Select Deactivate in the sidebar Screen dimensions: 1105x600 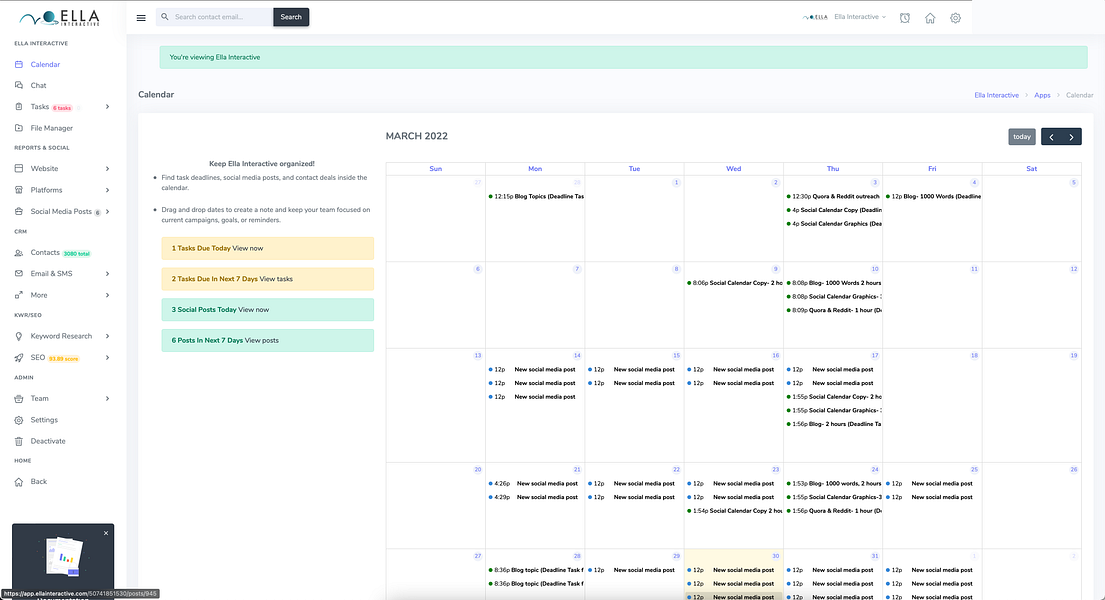click(48, 441)
